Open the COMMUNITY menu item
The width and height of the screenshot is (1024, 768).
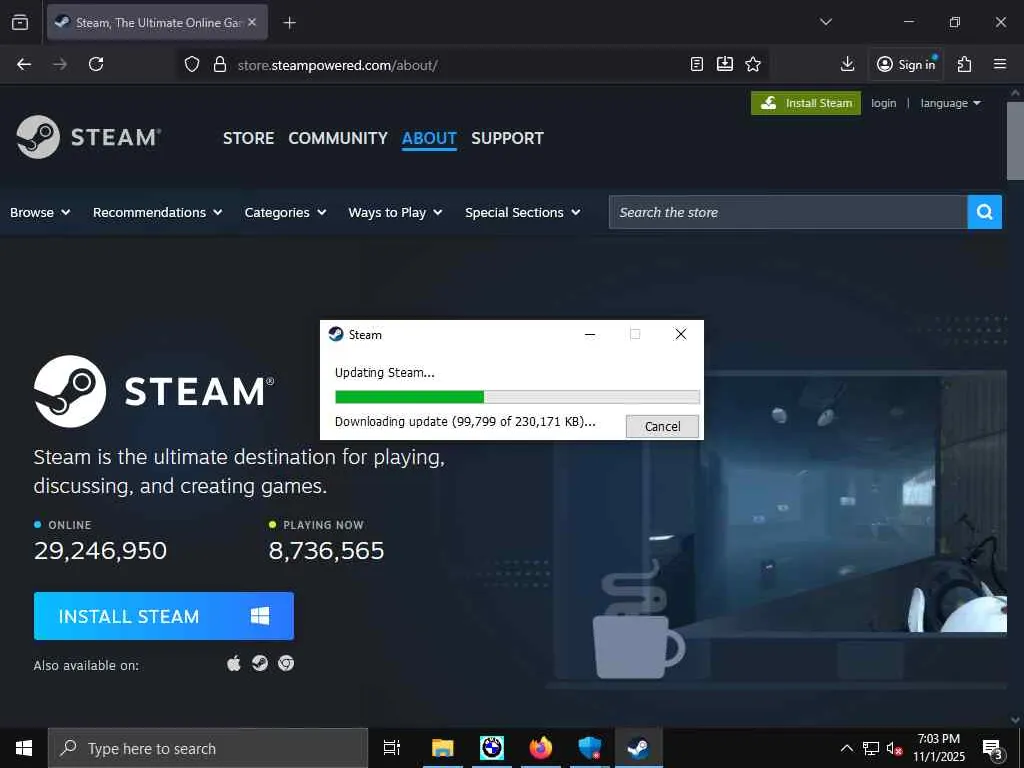point(338,138)
